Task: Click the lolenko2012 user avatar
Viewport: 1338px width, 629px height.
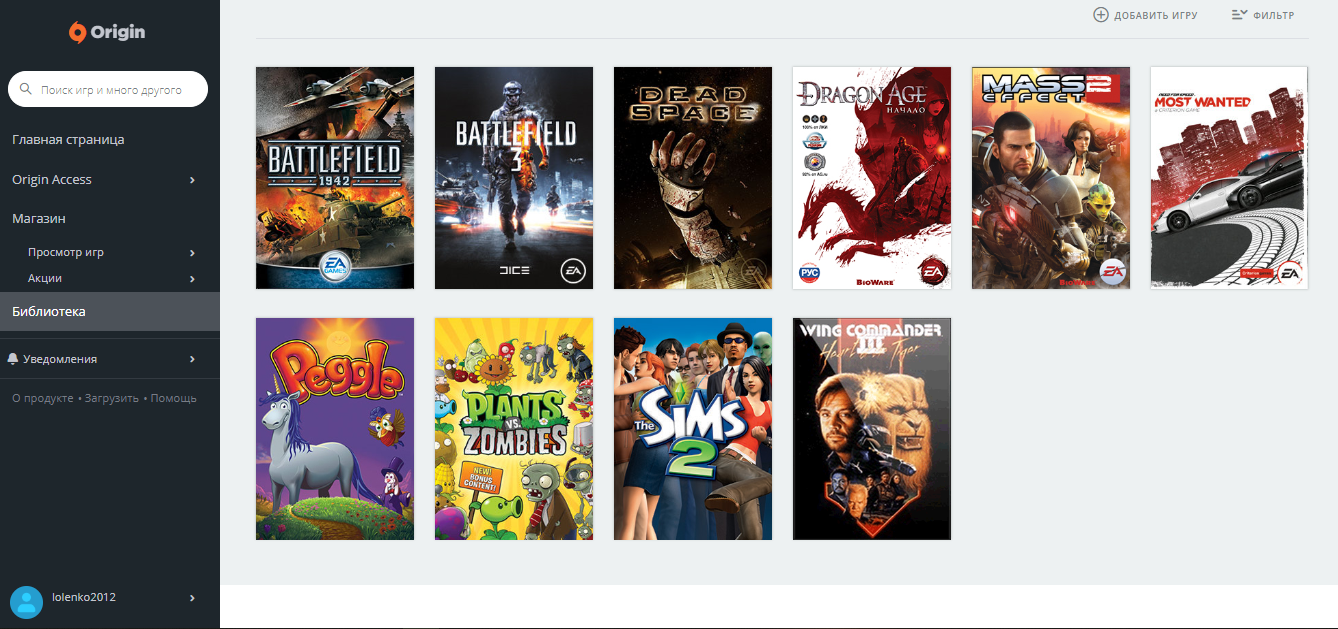Action: (x=26, y=602)
